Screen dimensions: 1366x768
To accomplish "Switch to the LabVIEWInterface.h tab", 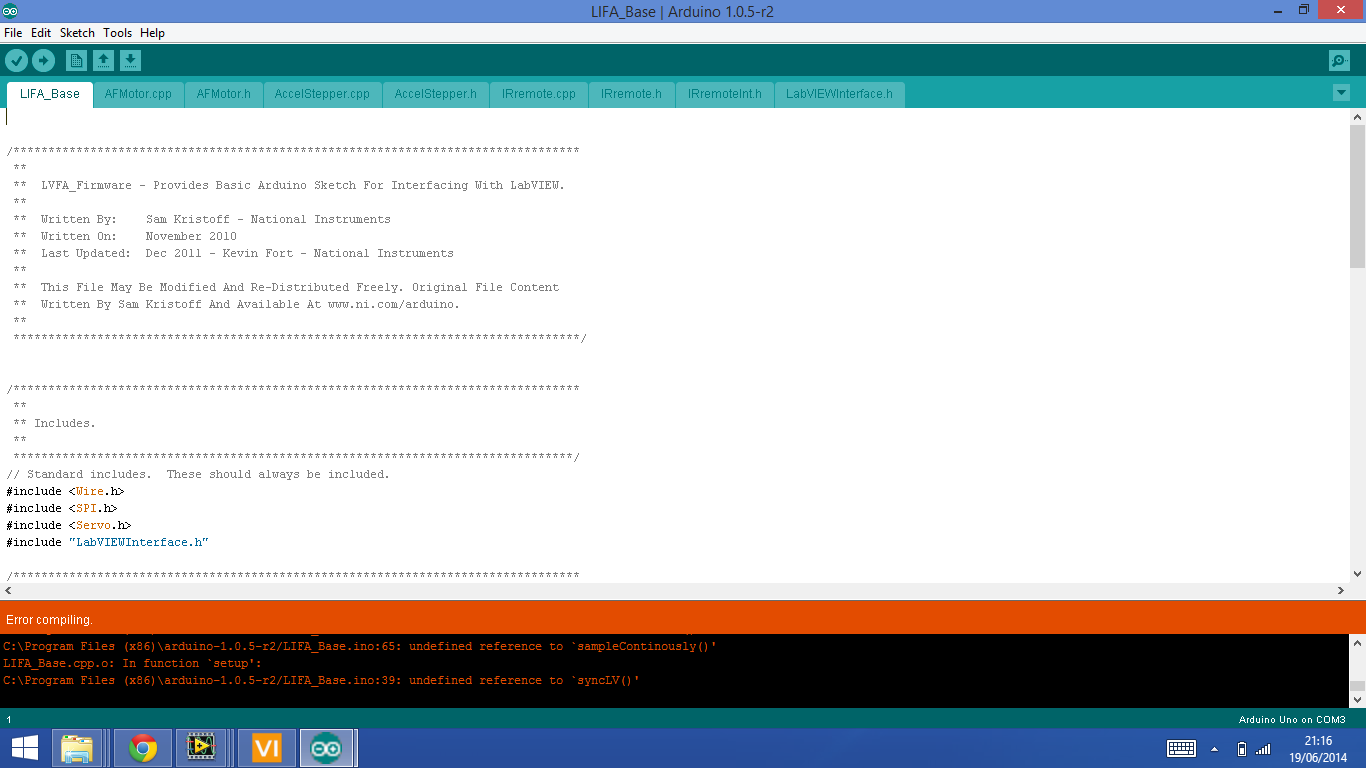I will pyautogui.click(x=839, y=94).
